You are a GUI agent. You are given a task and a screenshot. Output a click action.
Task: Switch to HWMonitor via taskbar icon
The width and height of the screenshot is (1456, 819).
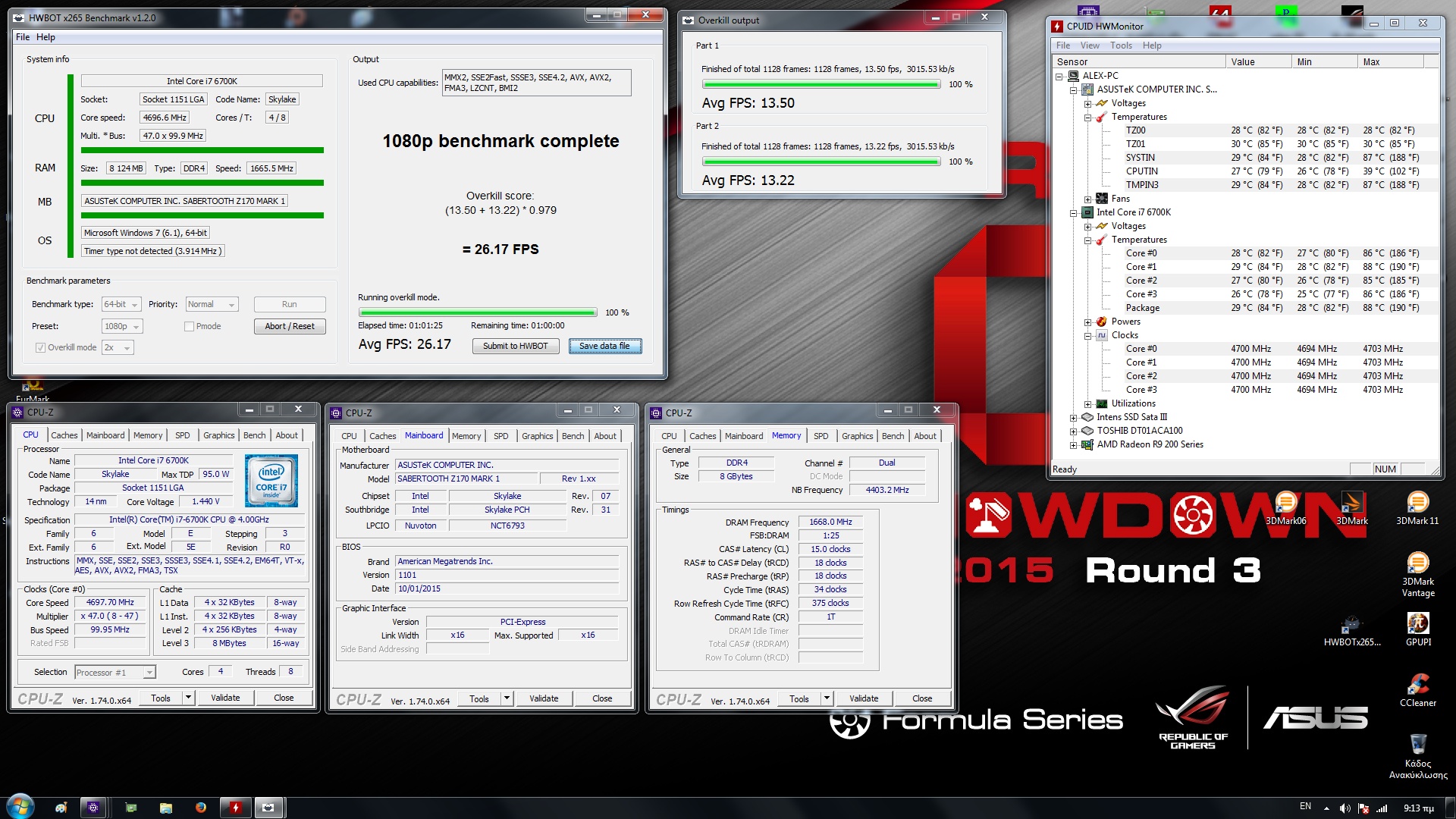(236, 808)
